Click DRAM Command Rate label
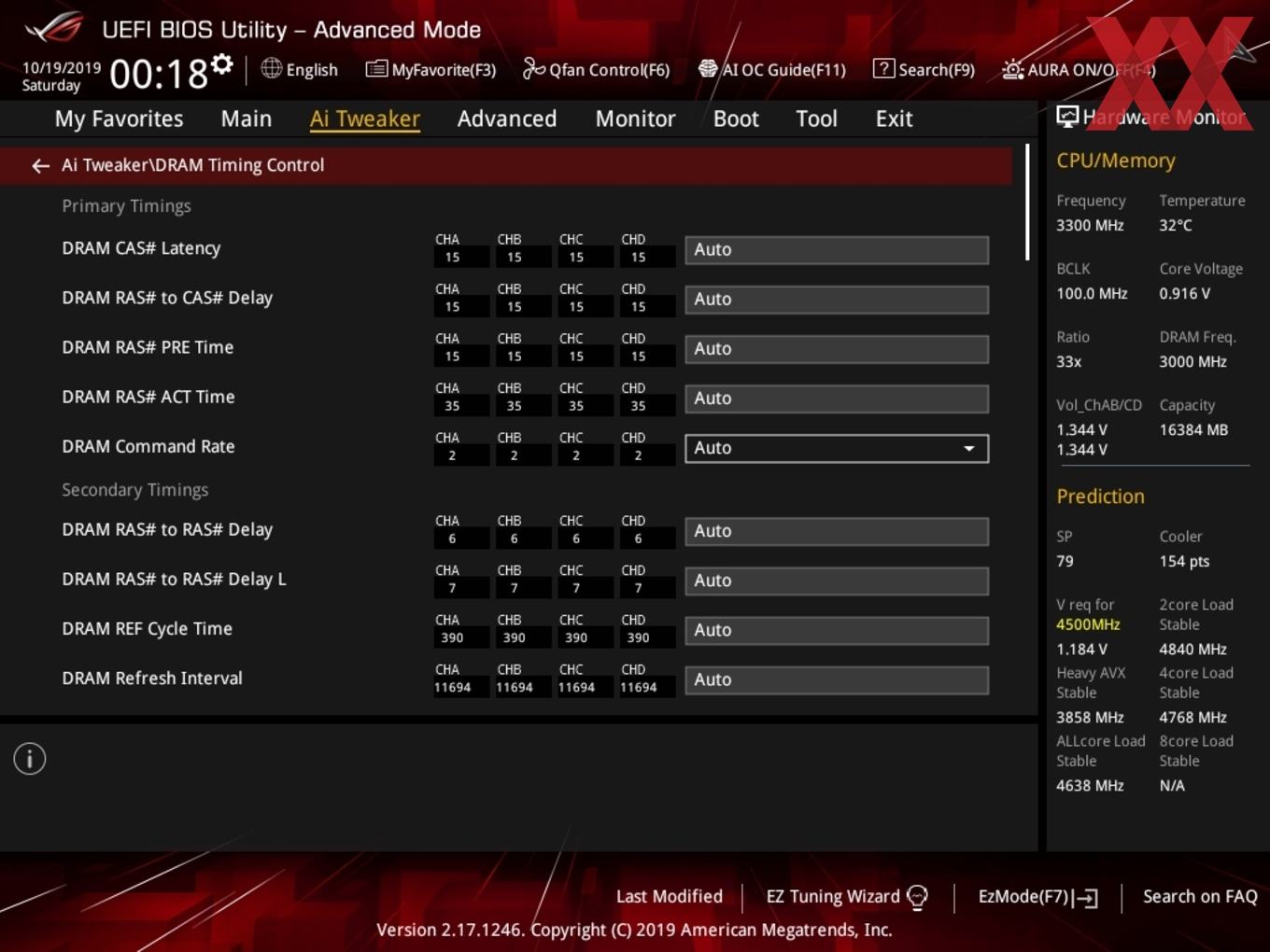 click(148, 446)
